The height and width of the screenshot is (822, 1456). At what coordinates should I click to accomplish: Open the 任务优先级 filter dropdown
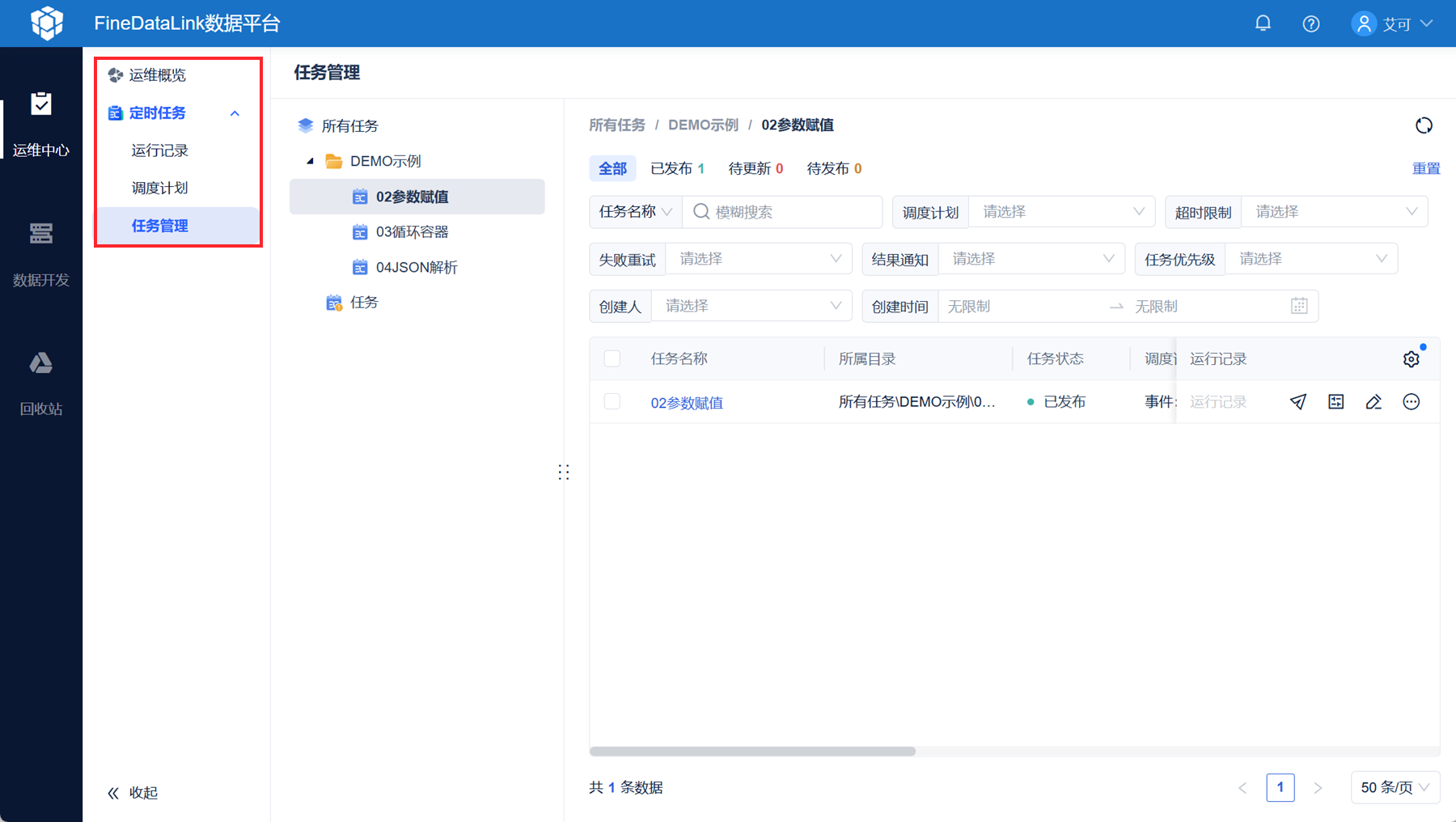coord(1311,259)
